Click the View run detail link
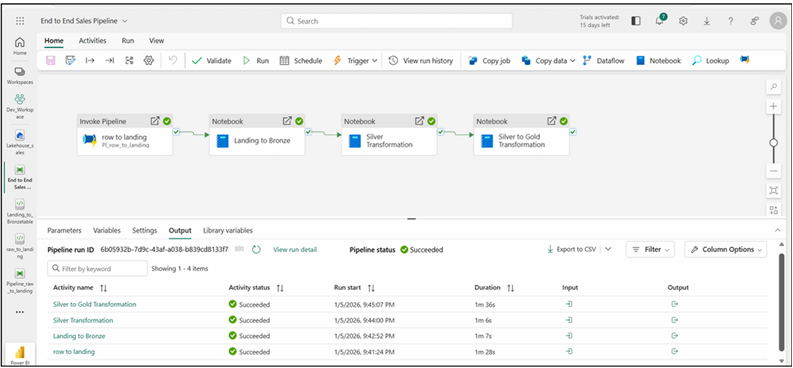This screenshot has height=368, width=793. pos(295,249)
